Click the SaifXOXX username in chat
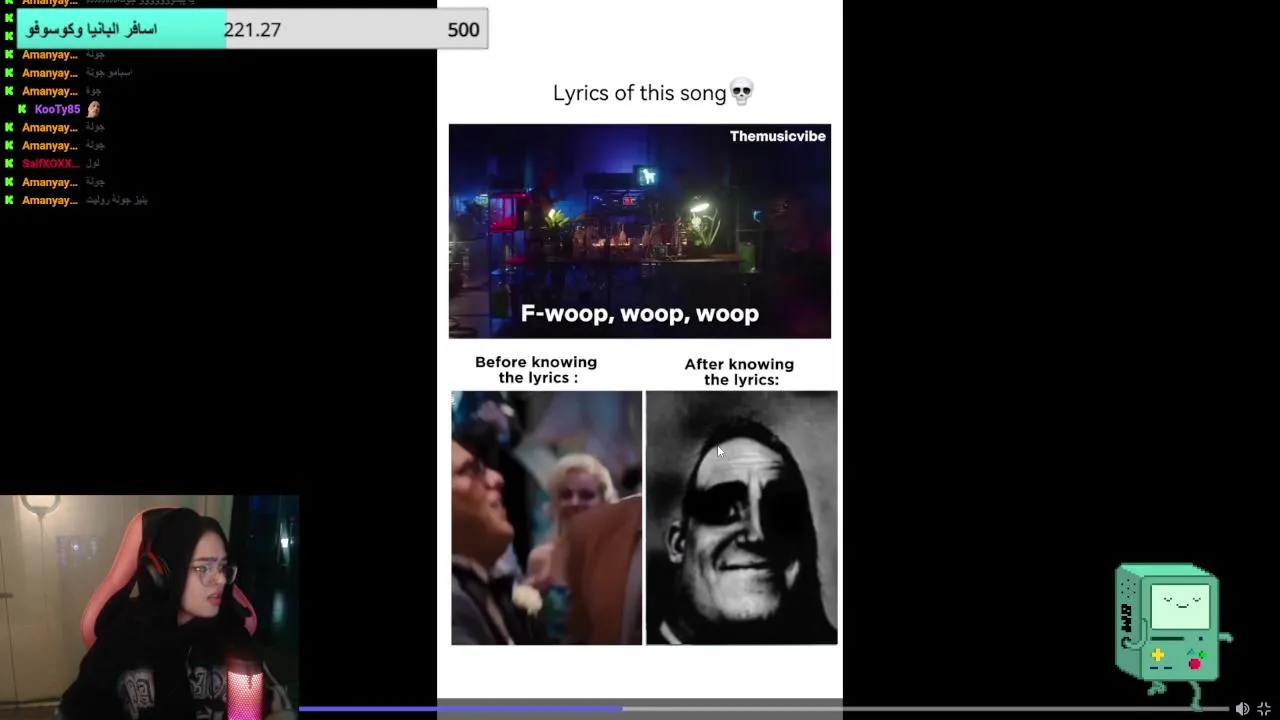Viewport: 1280px width, 720px height. point(51,163)
